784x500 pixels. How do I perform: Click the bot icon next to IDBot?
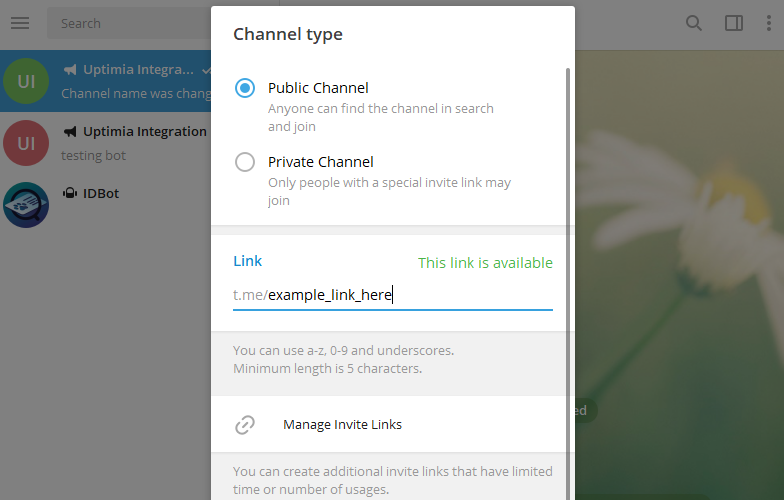coord(70,193)
